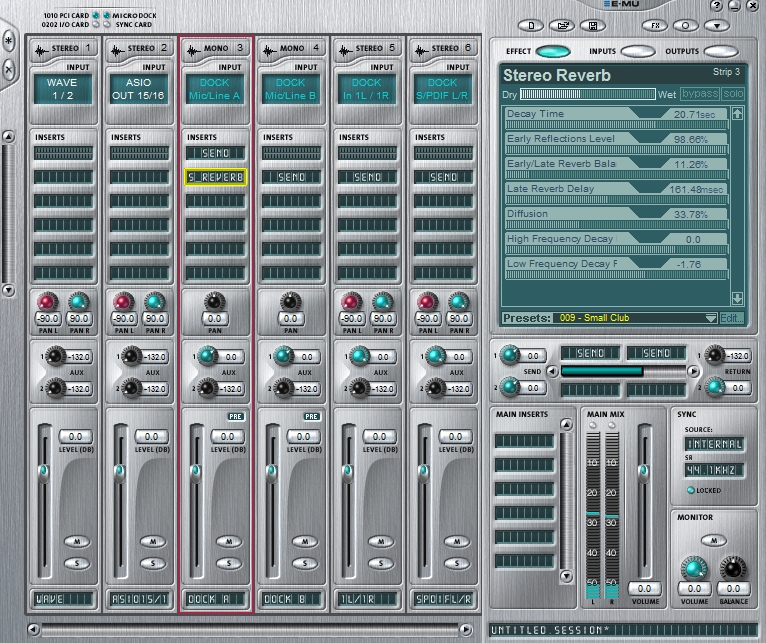Toggle PRE button on strip 3
Viewport: 766px width, 643px height.
[236, 416]
